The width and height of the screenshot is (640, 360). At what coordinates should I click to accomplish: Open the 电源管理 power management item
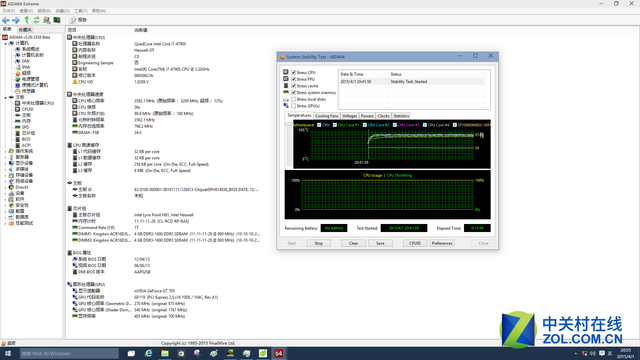tap(27, 79)
